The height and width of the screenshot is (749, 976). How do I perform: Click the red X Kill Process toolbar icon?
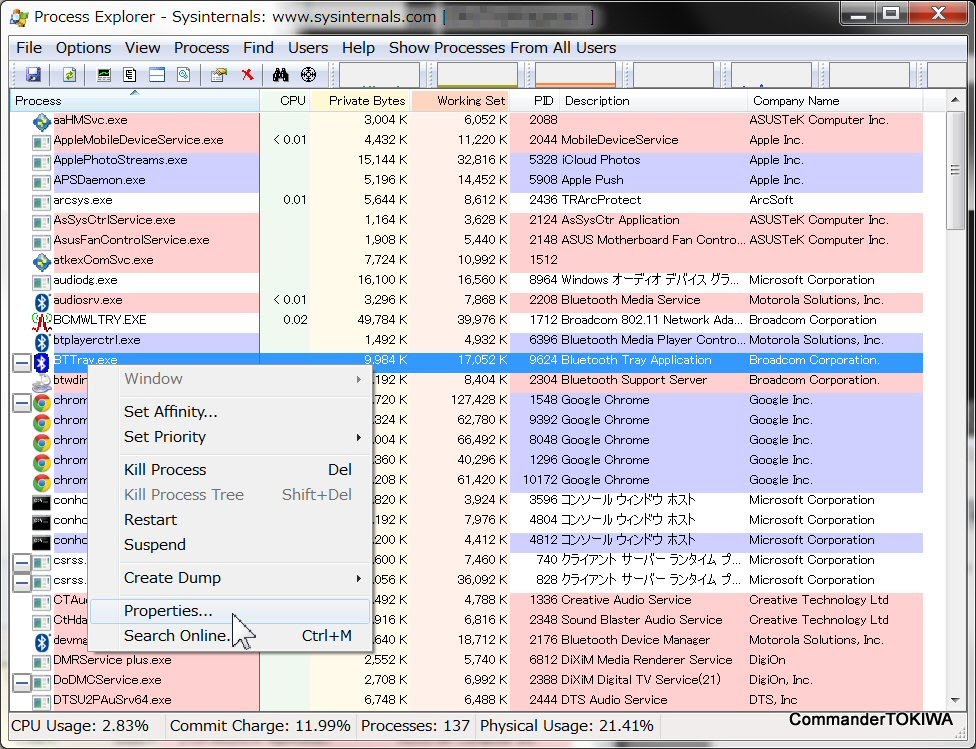[248, 75]
